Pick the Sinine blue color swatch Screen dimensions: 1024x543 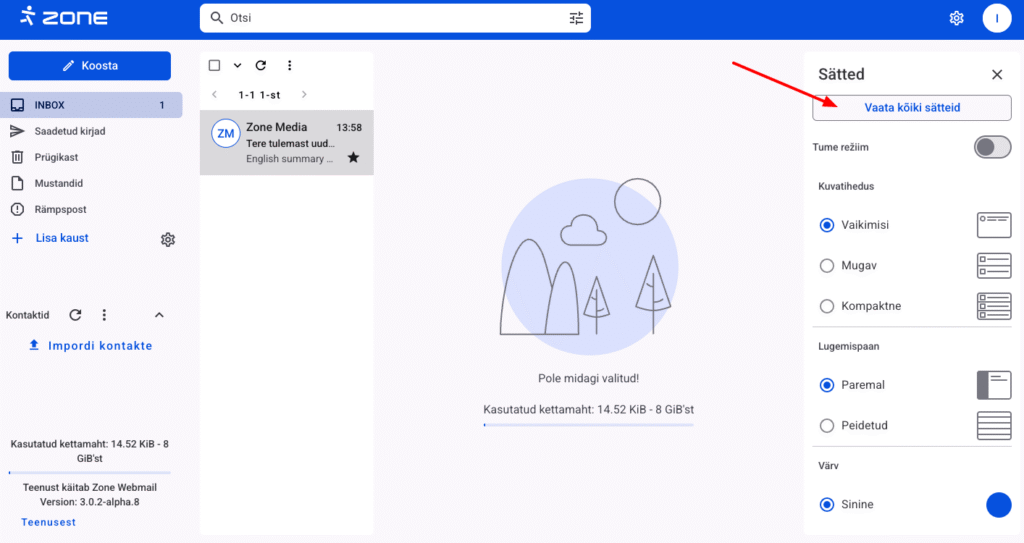998,505
